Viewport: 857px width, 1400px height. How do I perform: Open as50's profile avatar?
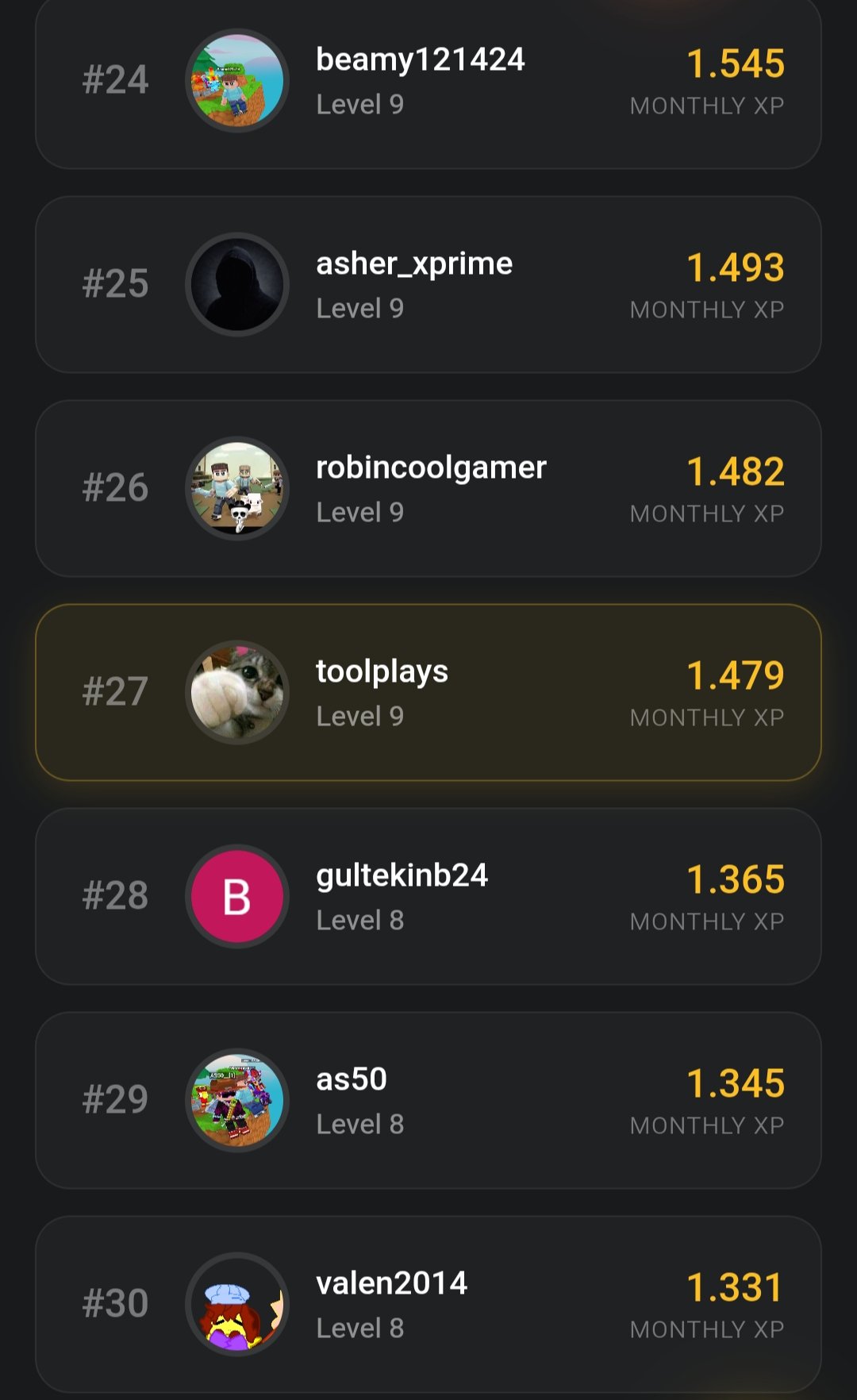[x=236, y=1101]
